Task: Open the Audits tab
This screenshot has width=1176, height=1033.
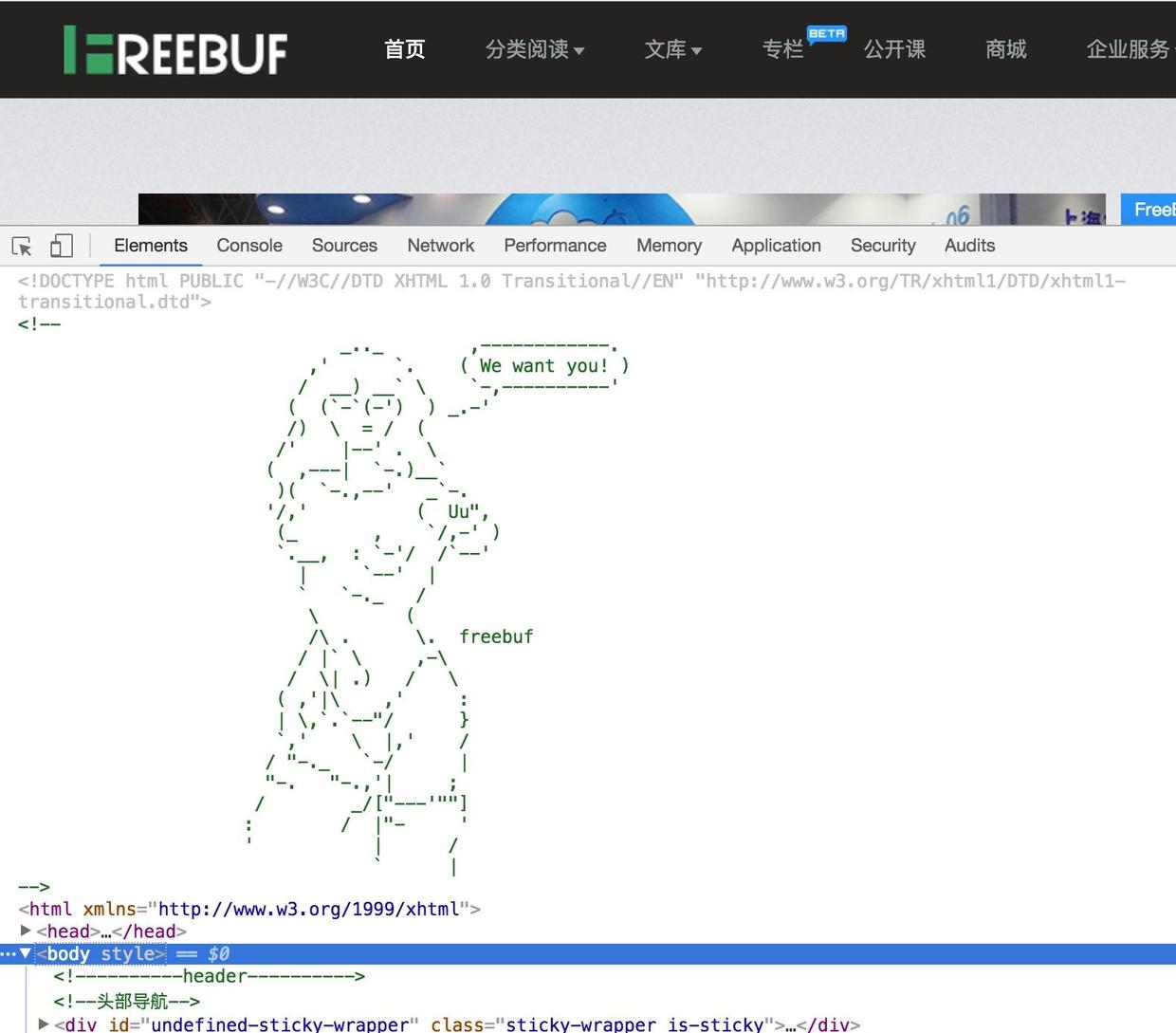Action: click(x=969, y=246)
